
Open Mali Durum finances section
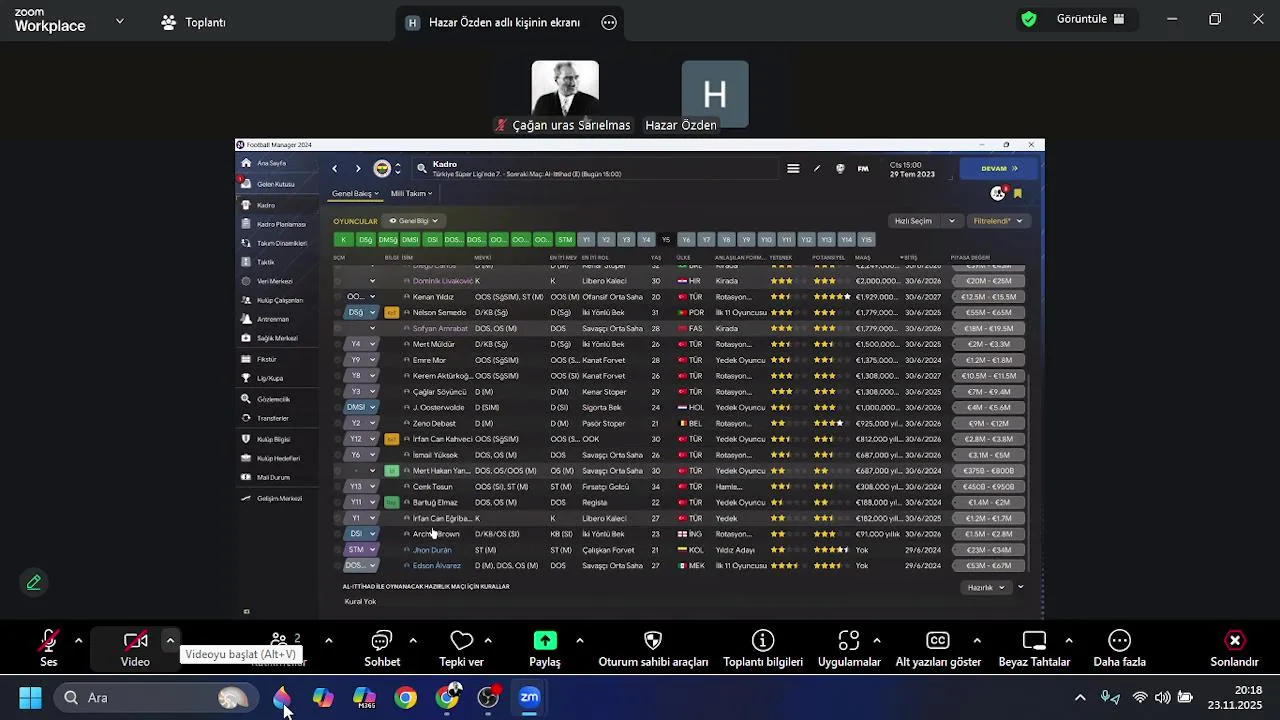click(273, 477)
